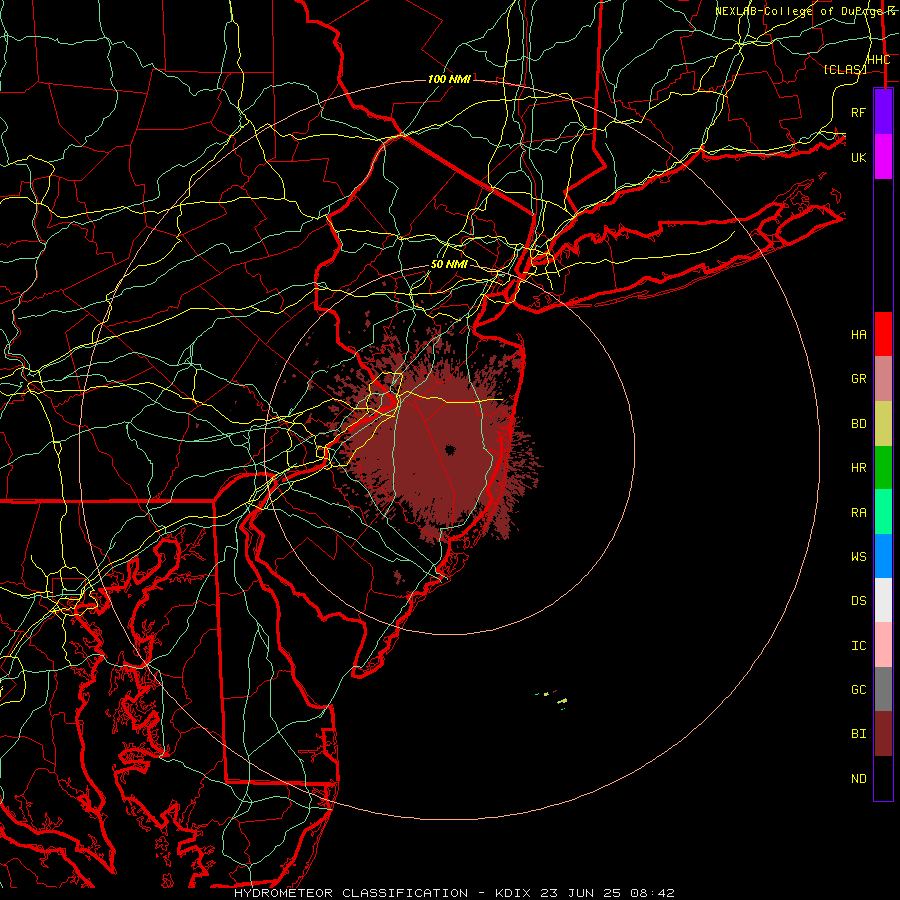This screenshot has width=900, height=900.
Task: Click the 100 NMI range ring label
Action: tap(449, 79)
